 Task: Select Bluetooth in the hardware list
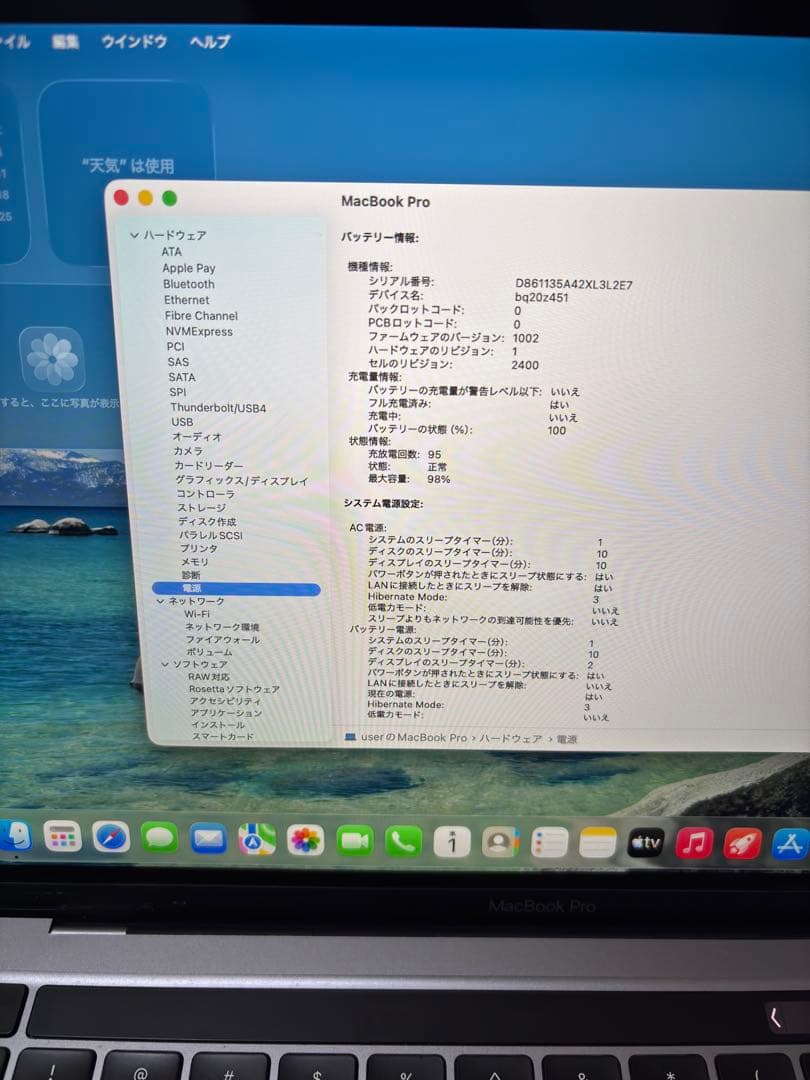189,284
